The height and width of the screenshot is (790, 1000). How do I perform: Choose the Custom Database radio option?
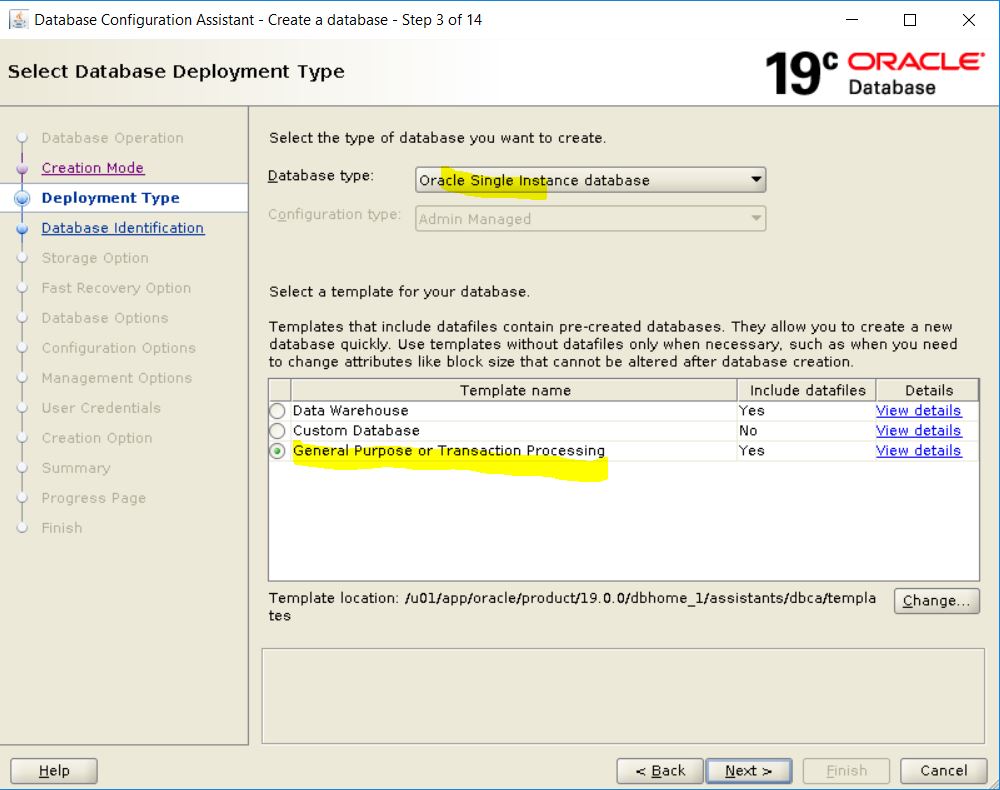click(x=279, y=431)
